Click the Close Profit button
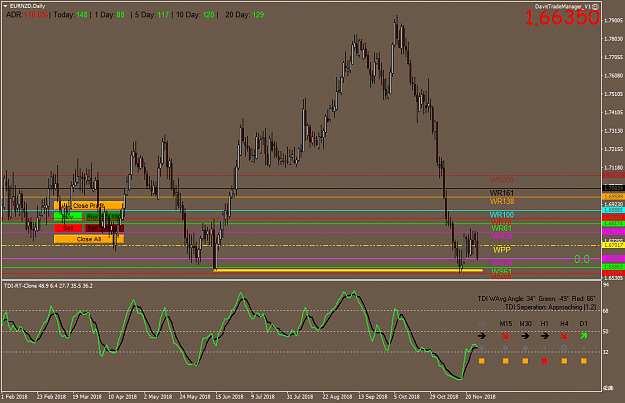This screenshot has width=625, height=403. click(x=88, y=206)
